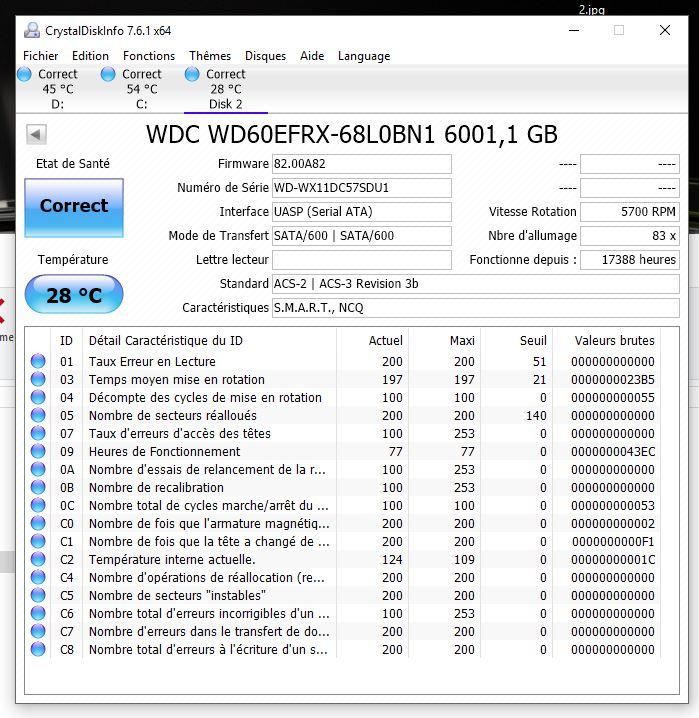Click raw value 00000000001C

coord(613,560)
